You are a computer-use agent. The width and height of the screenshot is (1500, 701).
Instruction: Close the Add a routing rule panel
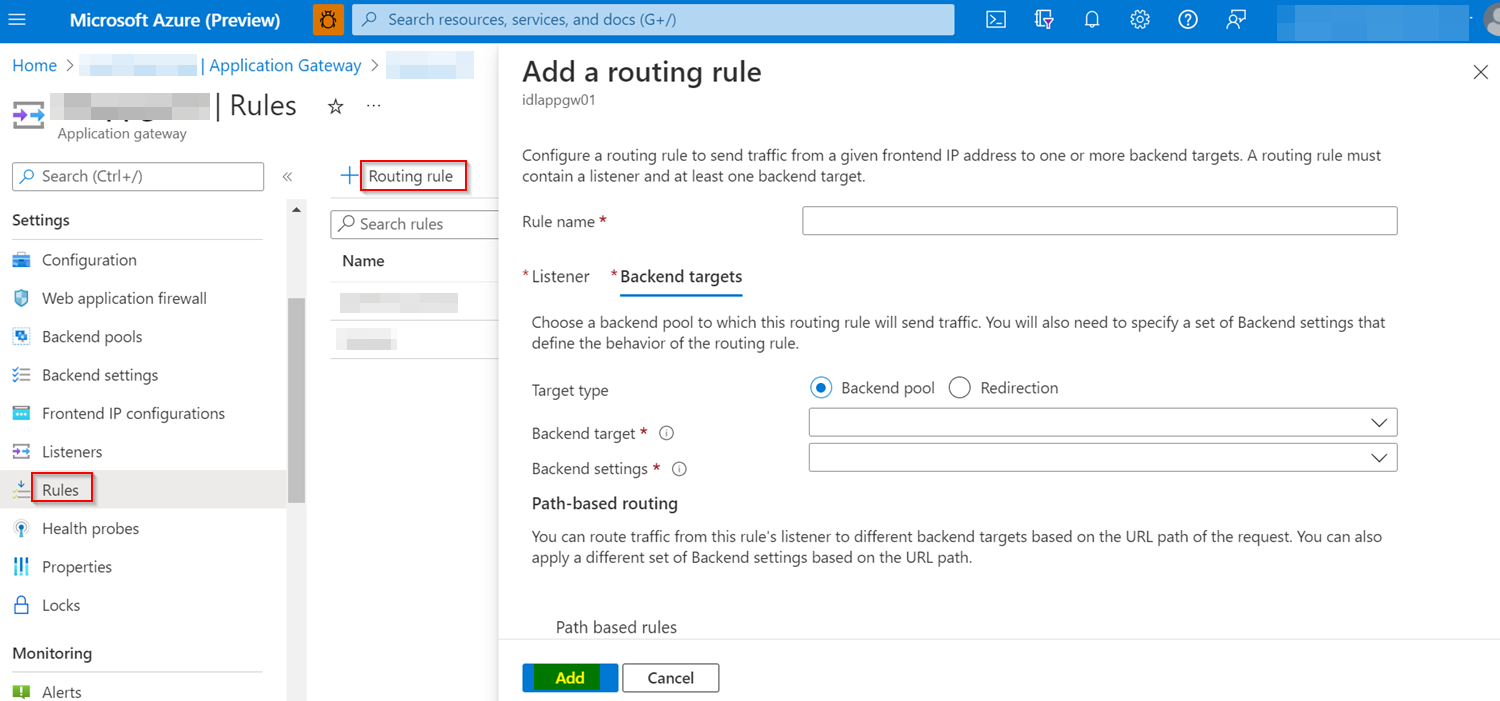click(1481, 72)
